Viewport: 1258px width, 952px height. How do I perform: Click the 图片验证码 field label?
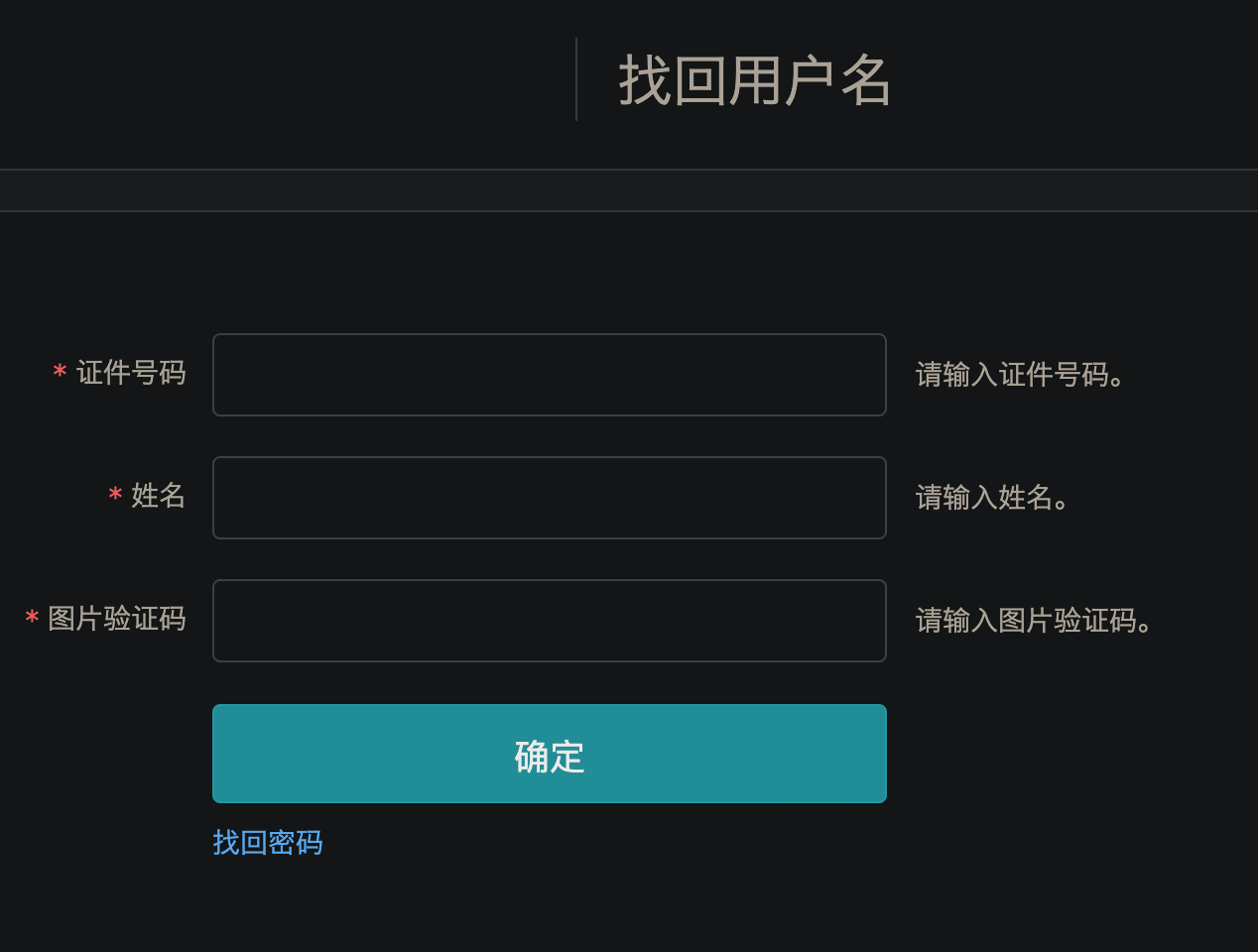tap(117, 619)
